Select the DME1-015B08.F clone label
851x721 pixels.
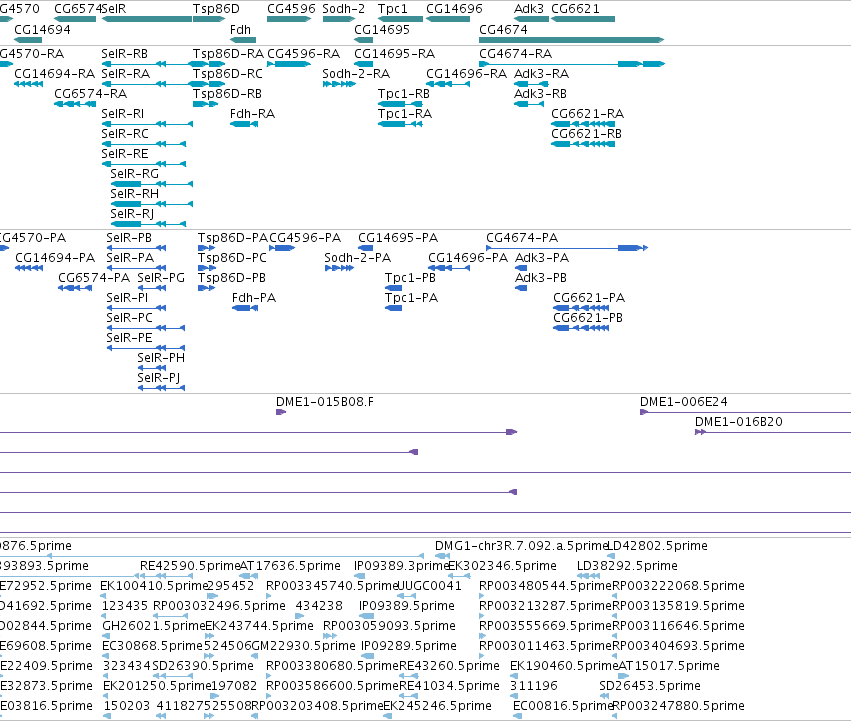pyautogui.click(x=325, y=402)
